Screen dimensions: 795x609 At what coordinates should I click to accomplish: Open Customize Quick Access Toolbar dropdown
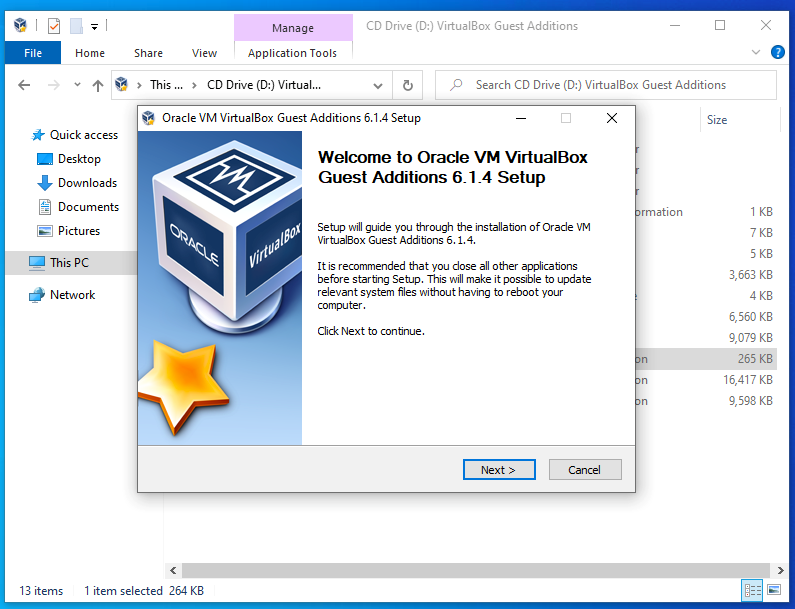click(94, 26)
